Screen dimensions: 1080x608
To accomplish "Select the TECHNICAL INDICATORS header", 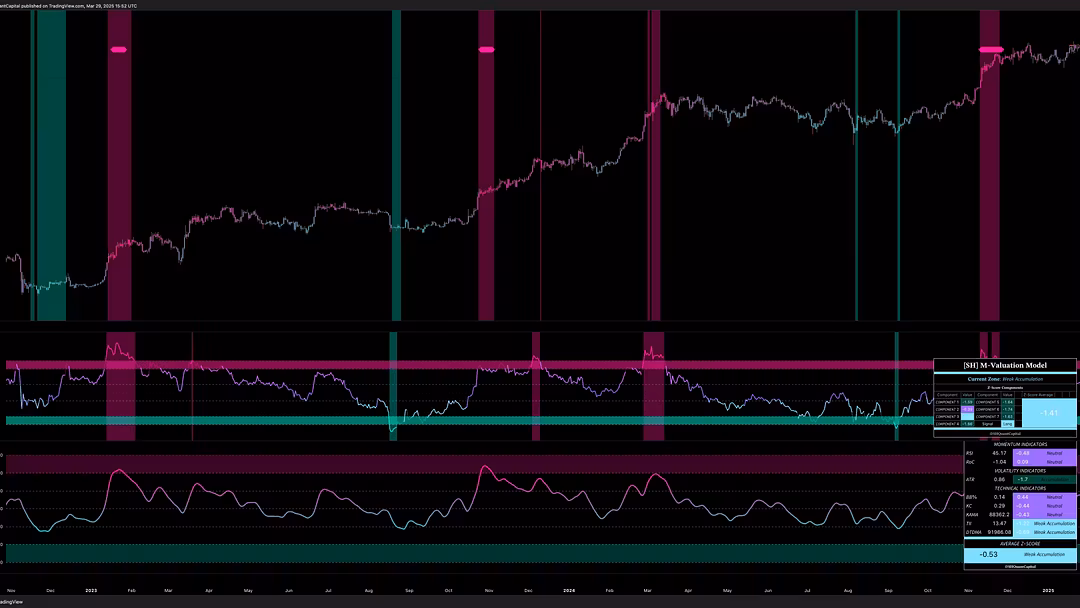I will click(x=1020, y=488).
